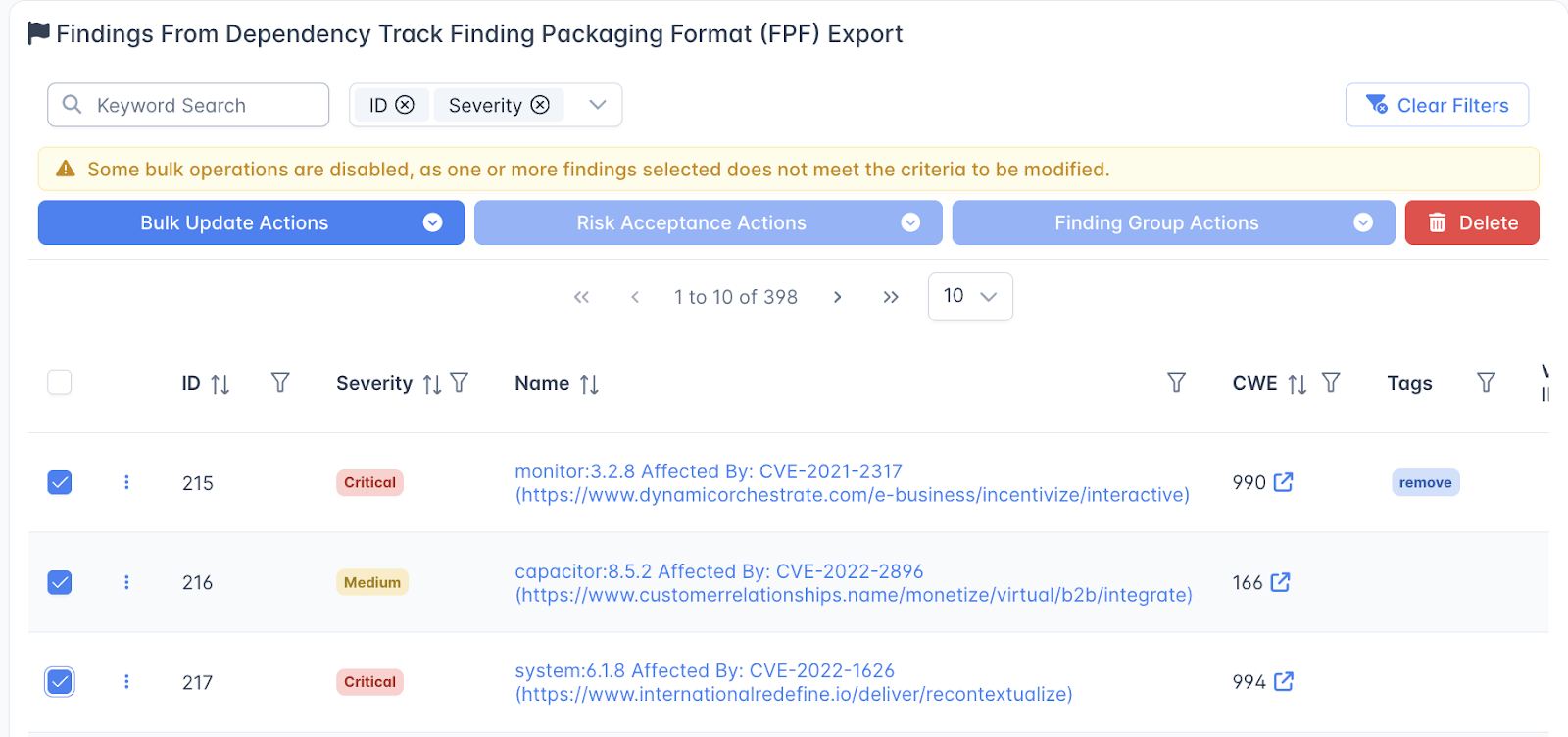This screenshot has height=737, width=1568.
Task: Jump to last page of findings
Action: pyautogui.click(x=890, y=297)
